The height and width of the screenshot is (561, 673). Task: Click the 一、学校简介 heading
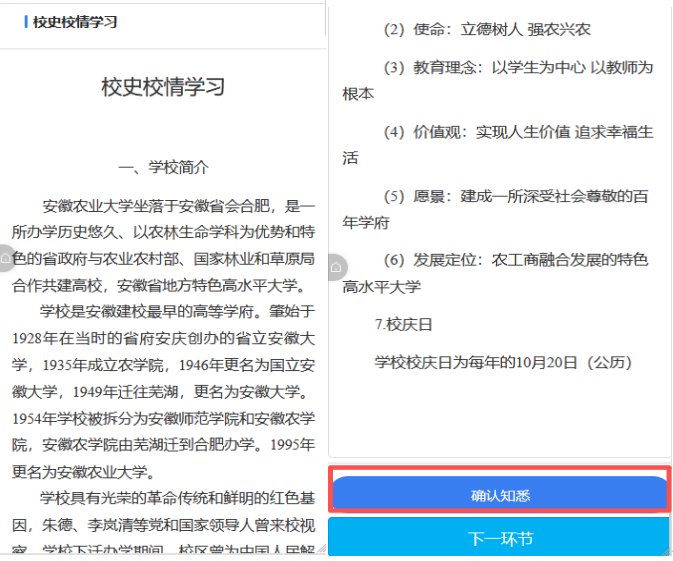point(164,167)
